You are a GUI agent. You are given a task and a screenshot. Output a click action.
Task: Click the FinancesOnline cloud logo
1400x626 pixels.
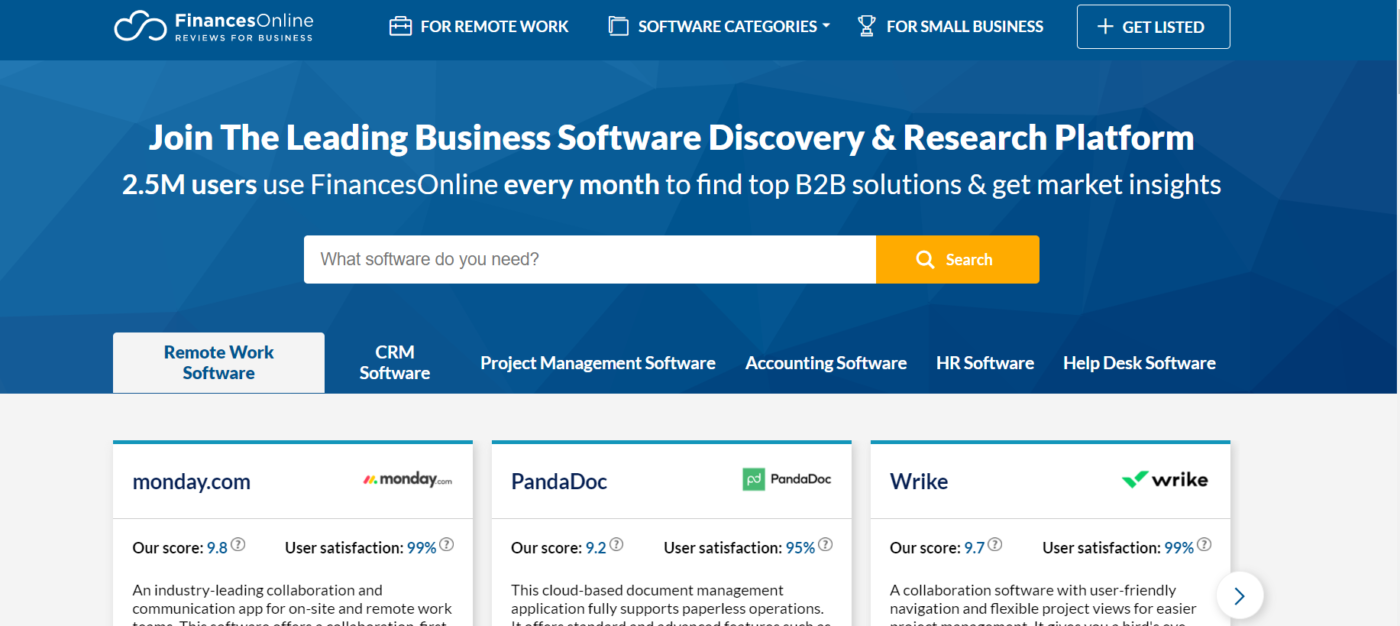coord(140,26)
